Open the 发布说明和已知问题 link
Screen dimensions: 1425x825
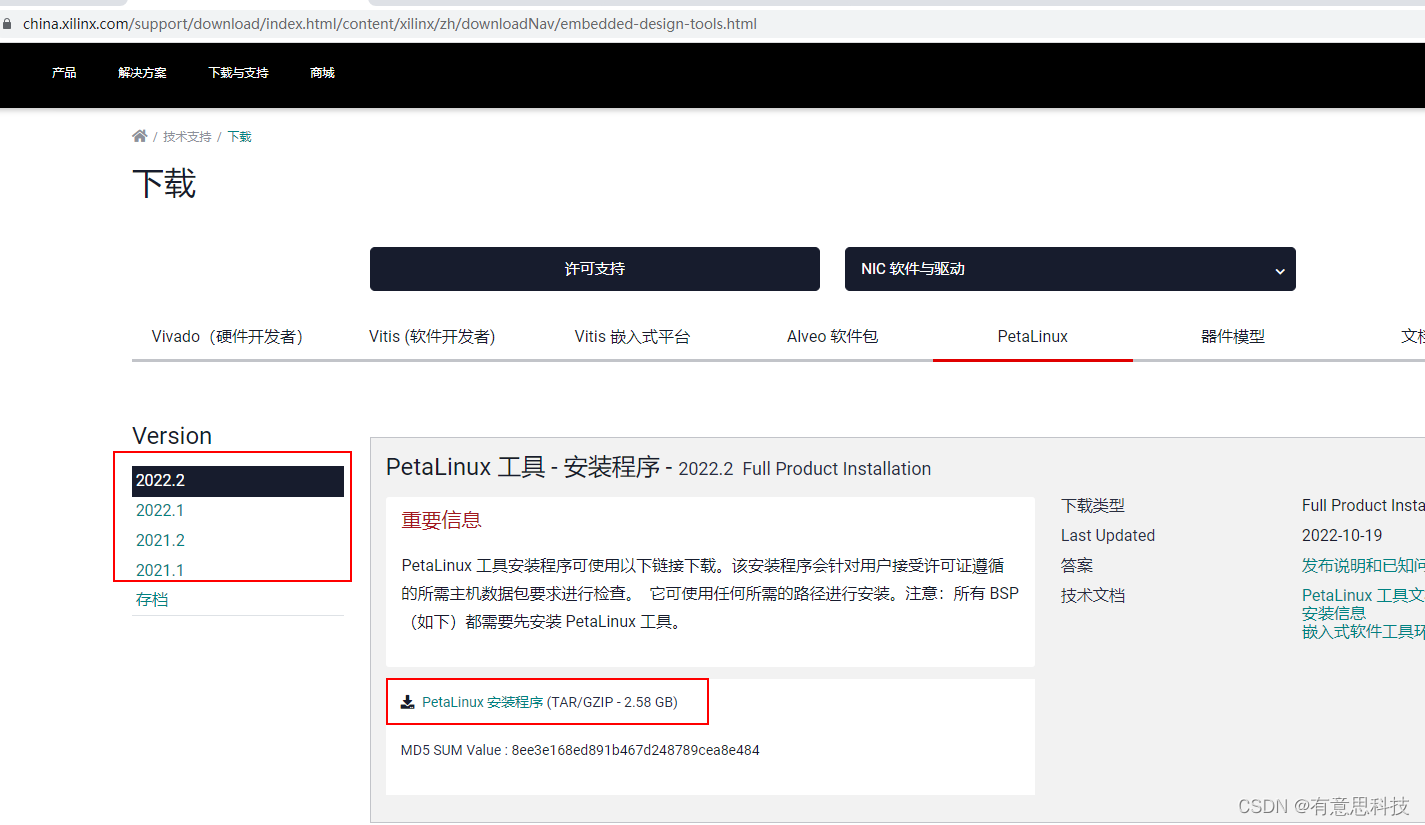tap(1362, 565)
